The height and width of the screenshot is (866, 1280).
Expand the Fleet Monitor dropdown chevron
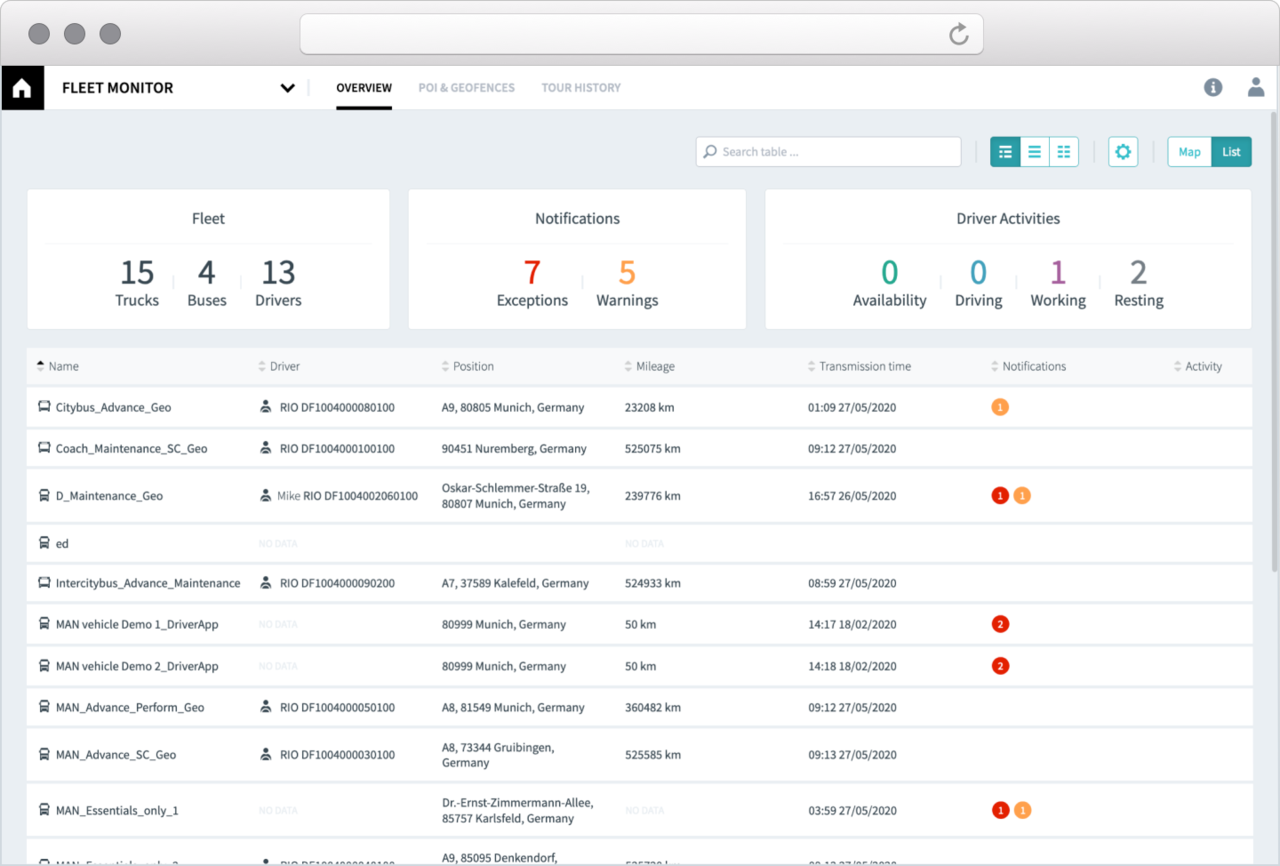(288, 88)
